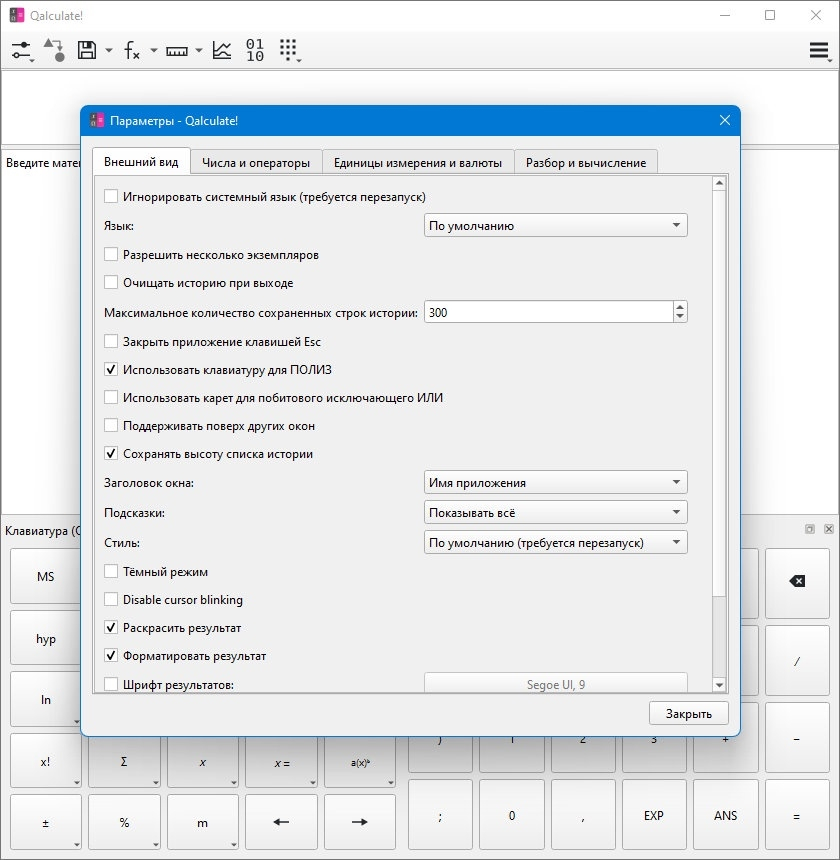Open the Заголовок окна dropdown

[x=555, y=483]
